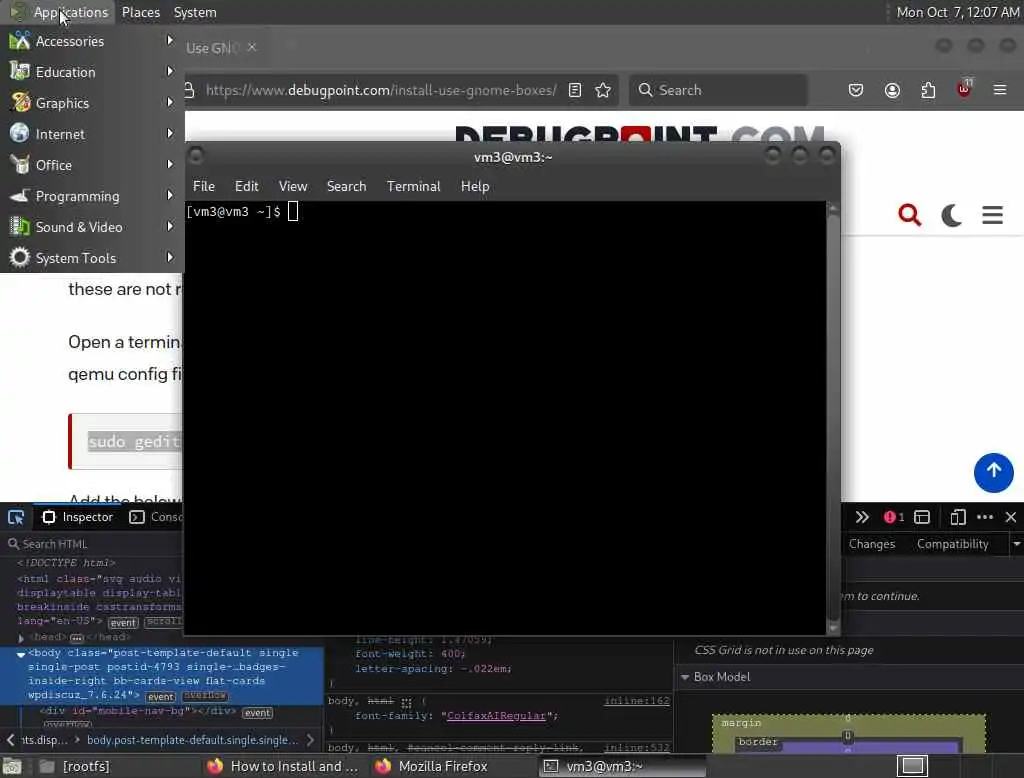The width and height of the screenshot is (1024, 778).
Task: Click the red error count badge
Action: [x=894, y=517]
